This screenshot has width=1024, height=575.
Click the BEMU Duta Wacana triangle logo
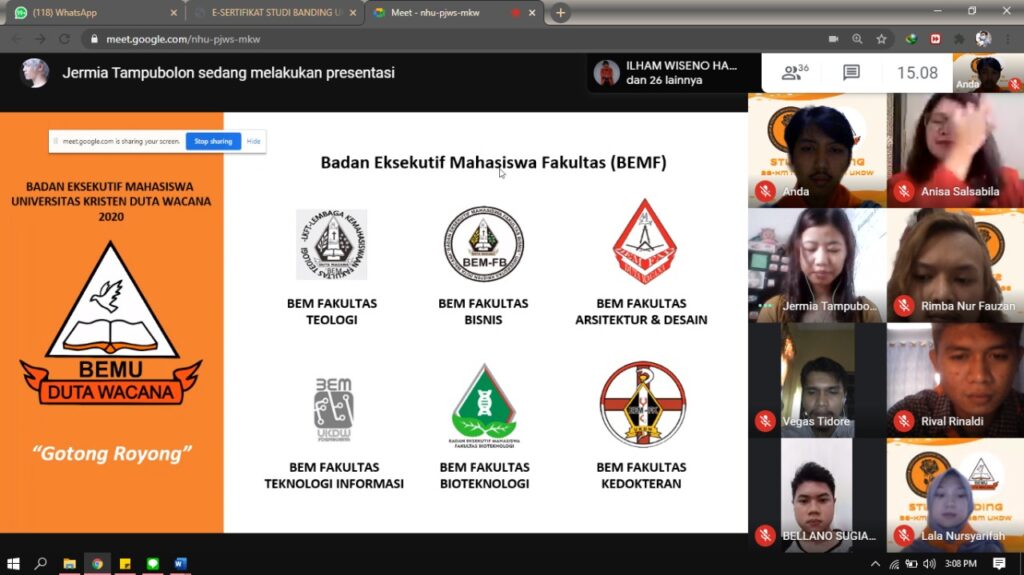pyautogui.click(x=111, y=323)
